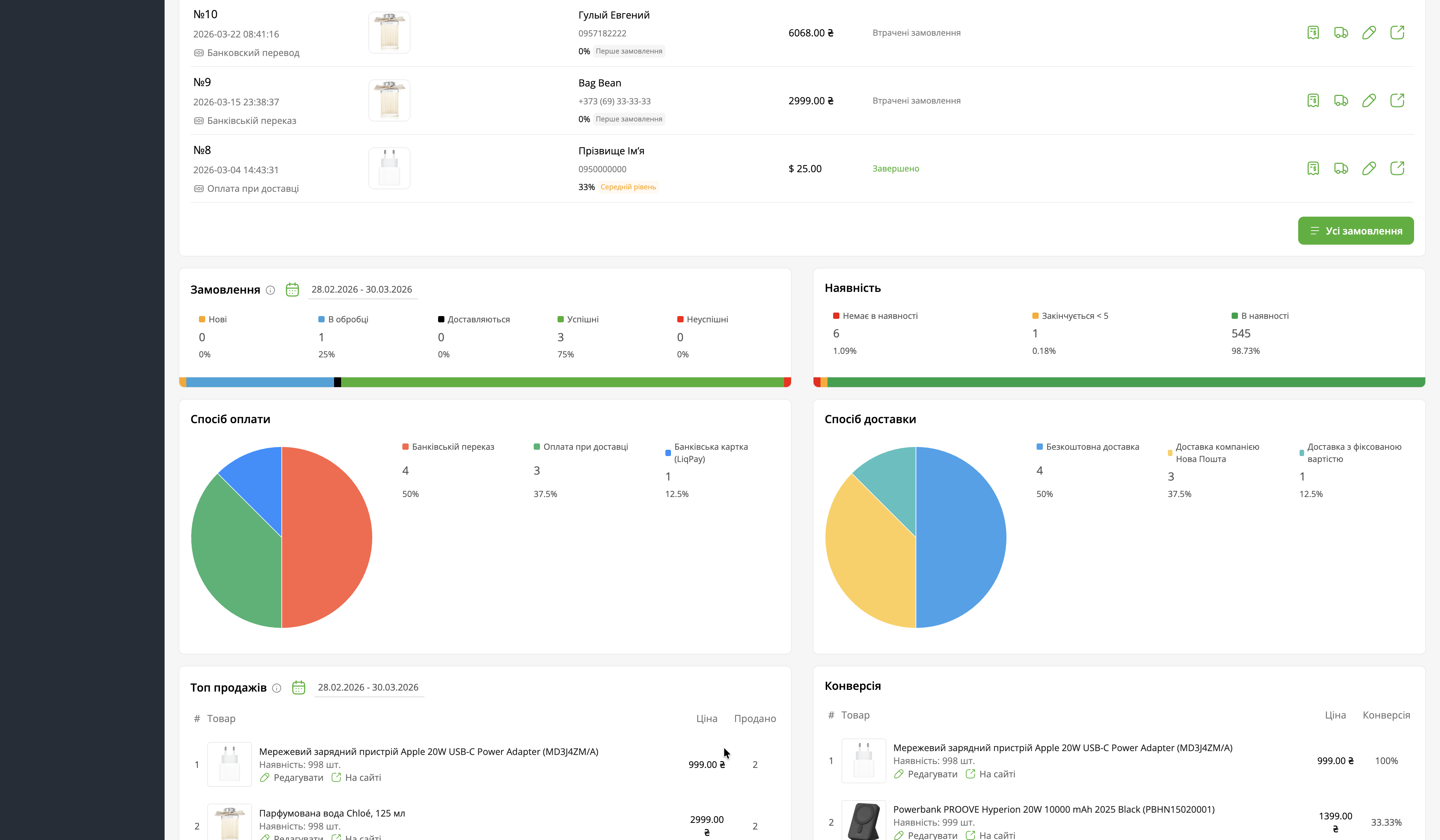The width and height of the screenshot is (1440, 840).
Task: Select the pencil edit icon for order №8
Action: coord(1370,168)
